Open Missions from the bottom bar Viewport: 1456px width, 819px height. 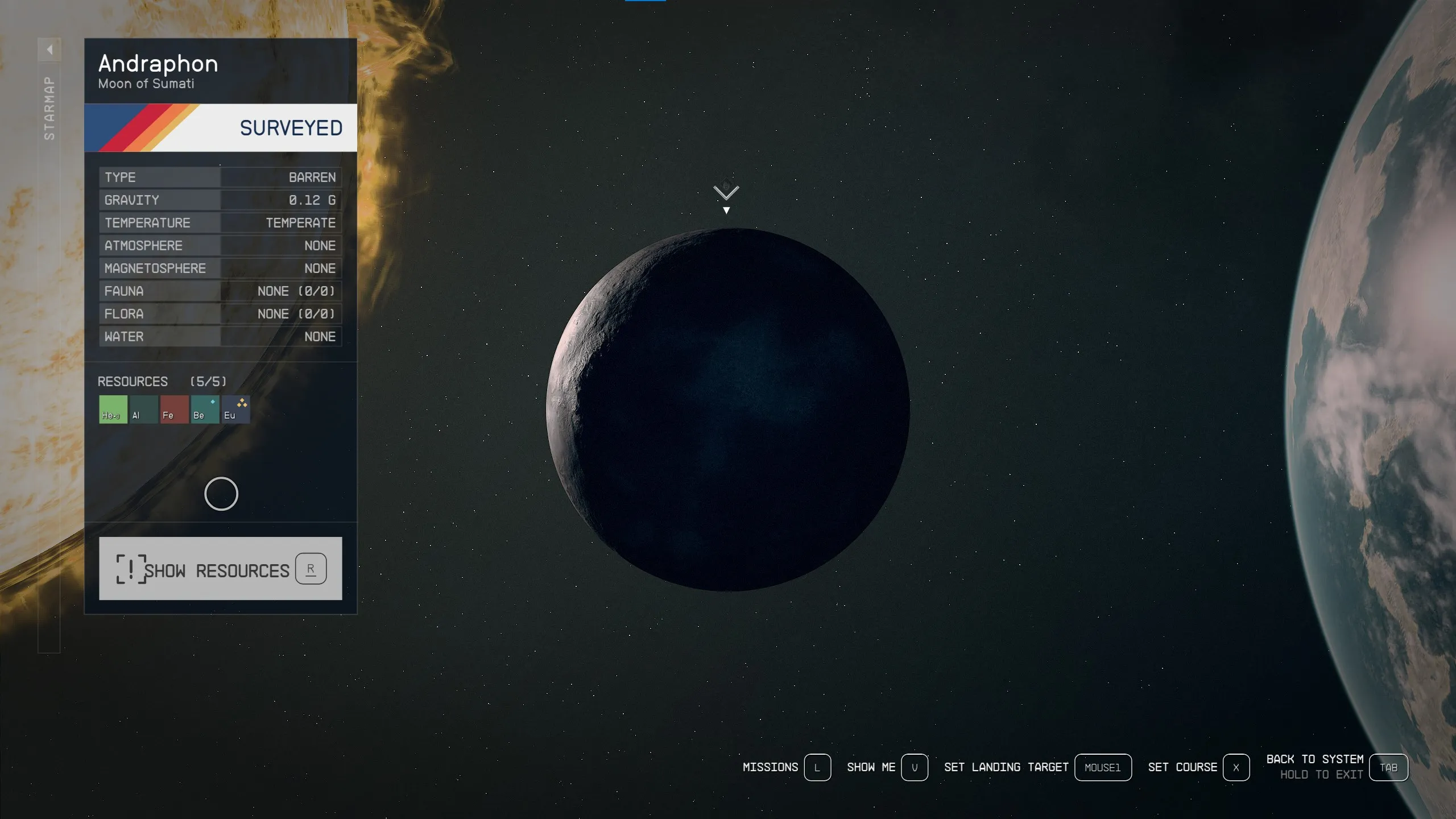point(770,767)
